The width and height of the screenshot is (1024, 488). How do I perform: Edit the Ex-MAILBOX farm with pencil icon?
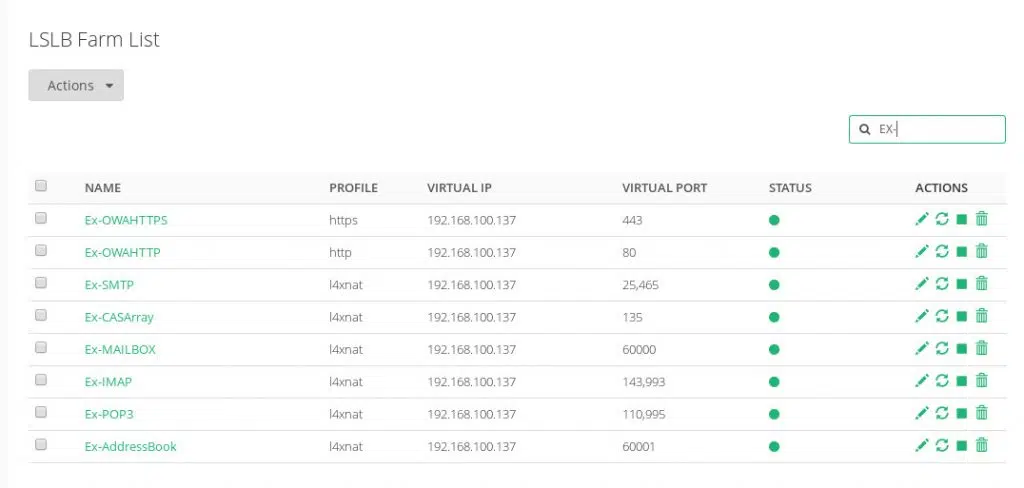click(922, 349)
